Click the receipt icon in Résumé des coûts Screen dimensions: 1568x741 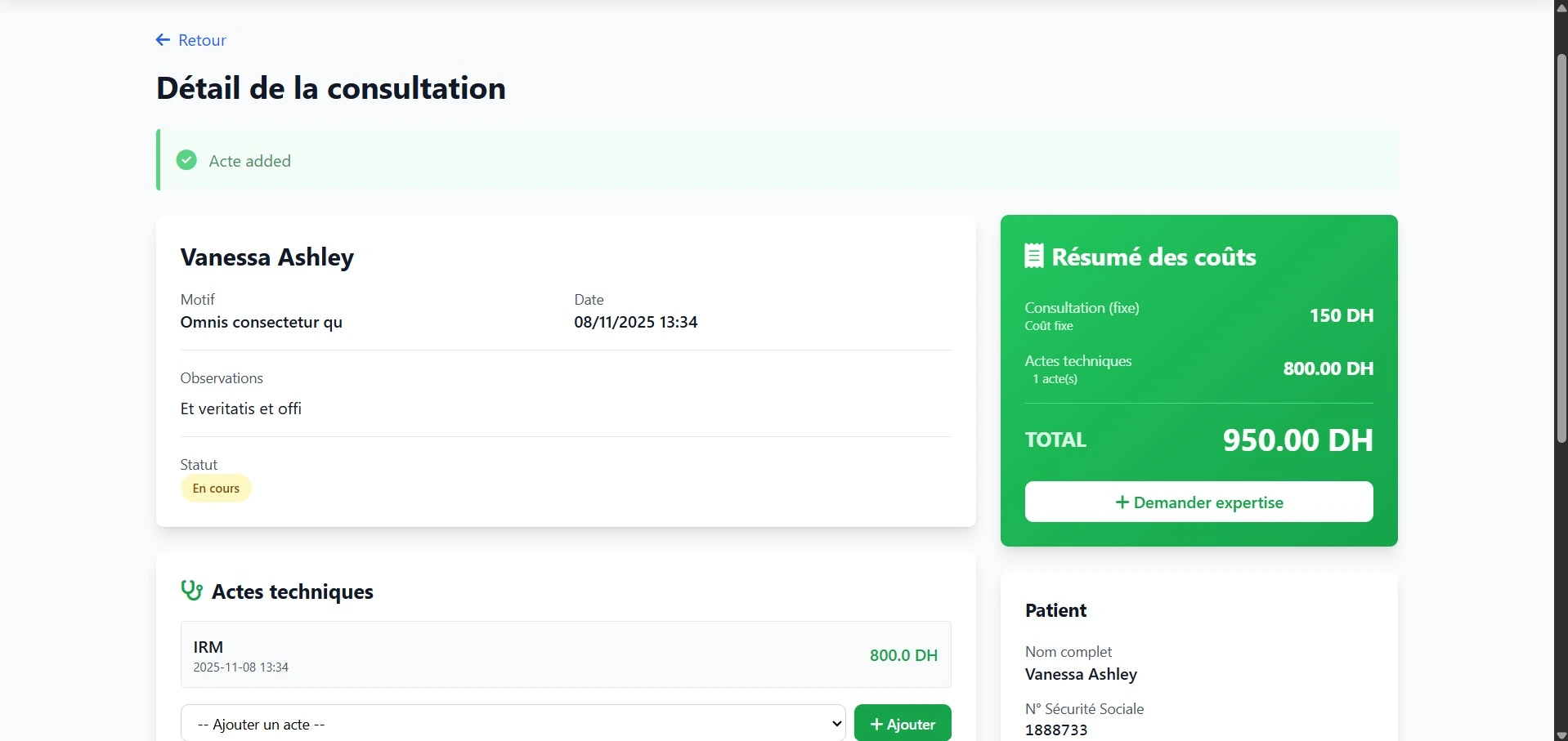coord(1034,257)
